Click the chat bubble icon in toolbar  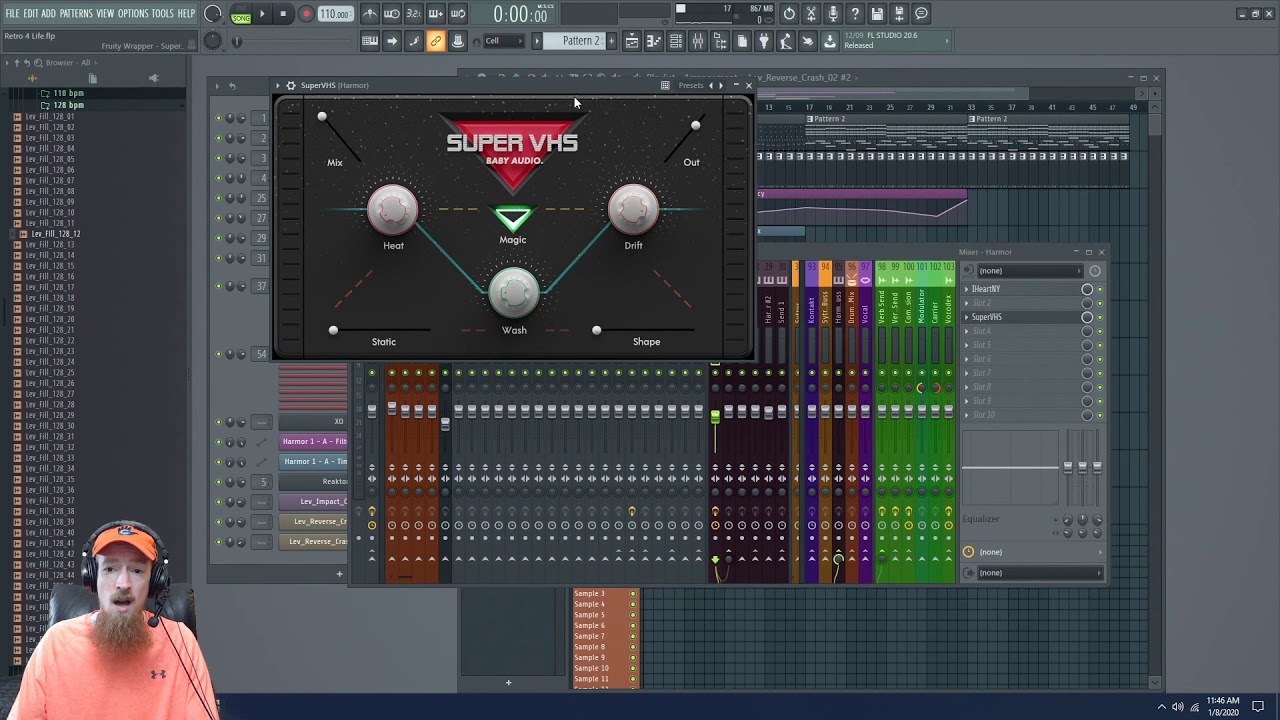(x=921, y=14)
